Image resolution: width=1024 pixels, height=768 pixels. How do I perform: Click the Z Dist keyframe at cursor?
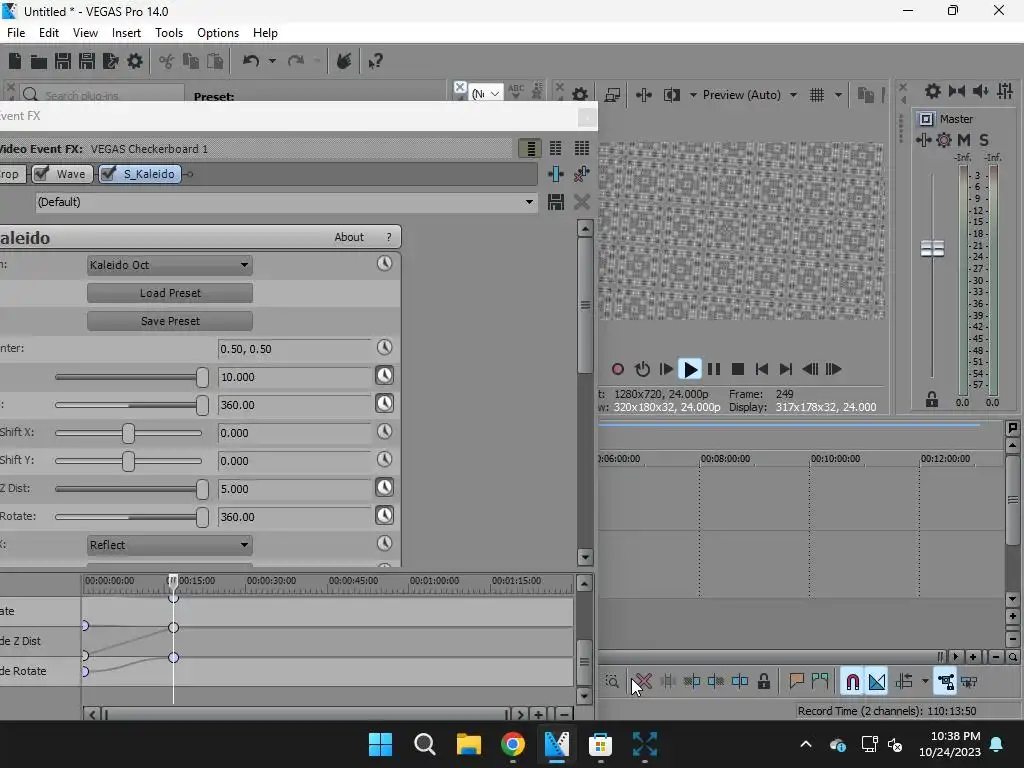point(173,628)
